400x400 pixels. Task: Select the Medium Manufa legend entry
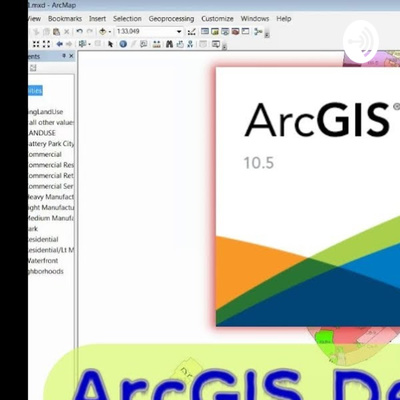pyautogui.click(x=51, y=218)
